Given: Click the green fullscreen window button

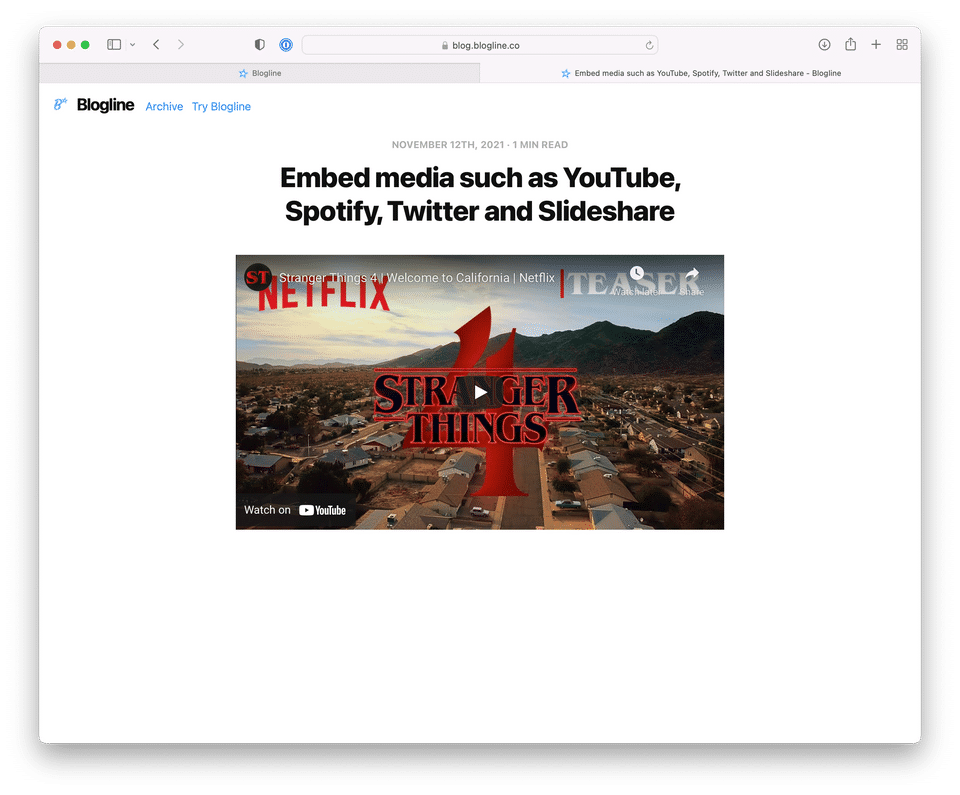Looking at the screenshot, I should pyautogui.click(x=85, y=45).
